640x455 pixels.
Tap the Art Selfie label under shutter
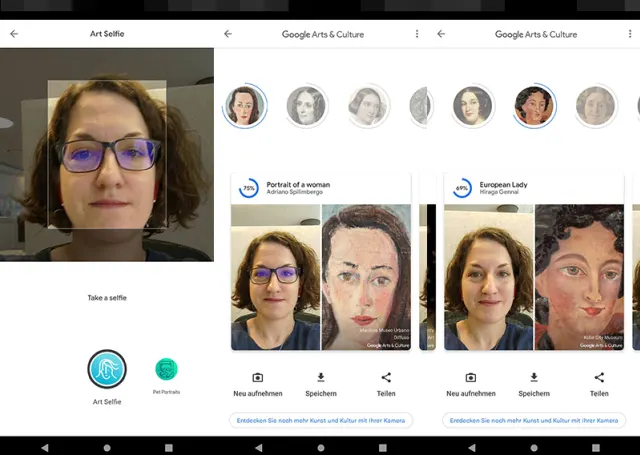(x=107, y=402)
